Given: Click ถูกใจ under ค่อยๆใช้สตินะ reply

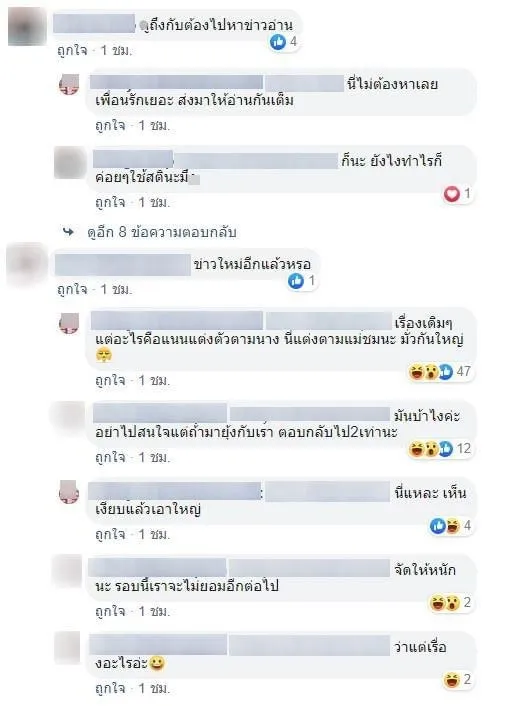Looking at the screenshot, I should tap(110, 202).
